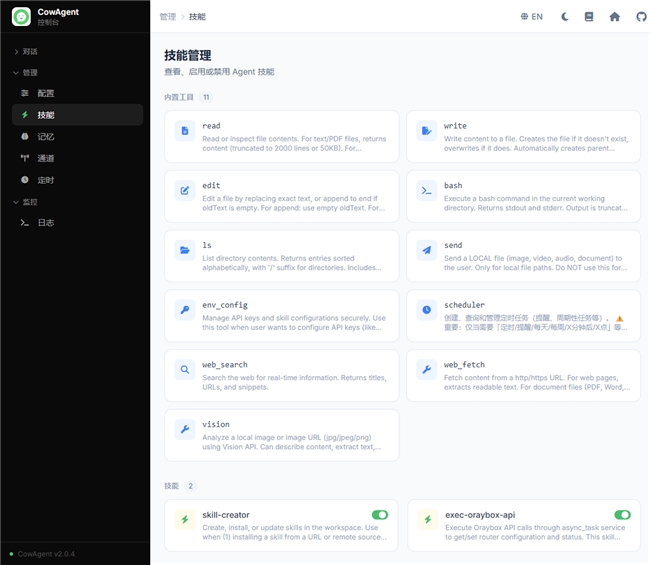This screenshot has height=565, width=650.
Task: Expand the 对话 sidebar section
Action: (30, 51)
